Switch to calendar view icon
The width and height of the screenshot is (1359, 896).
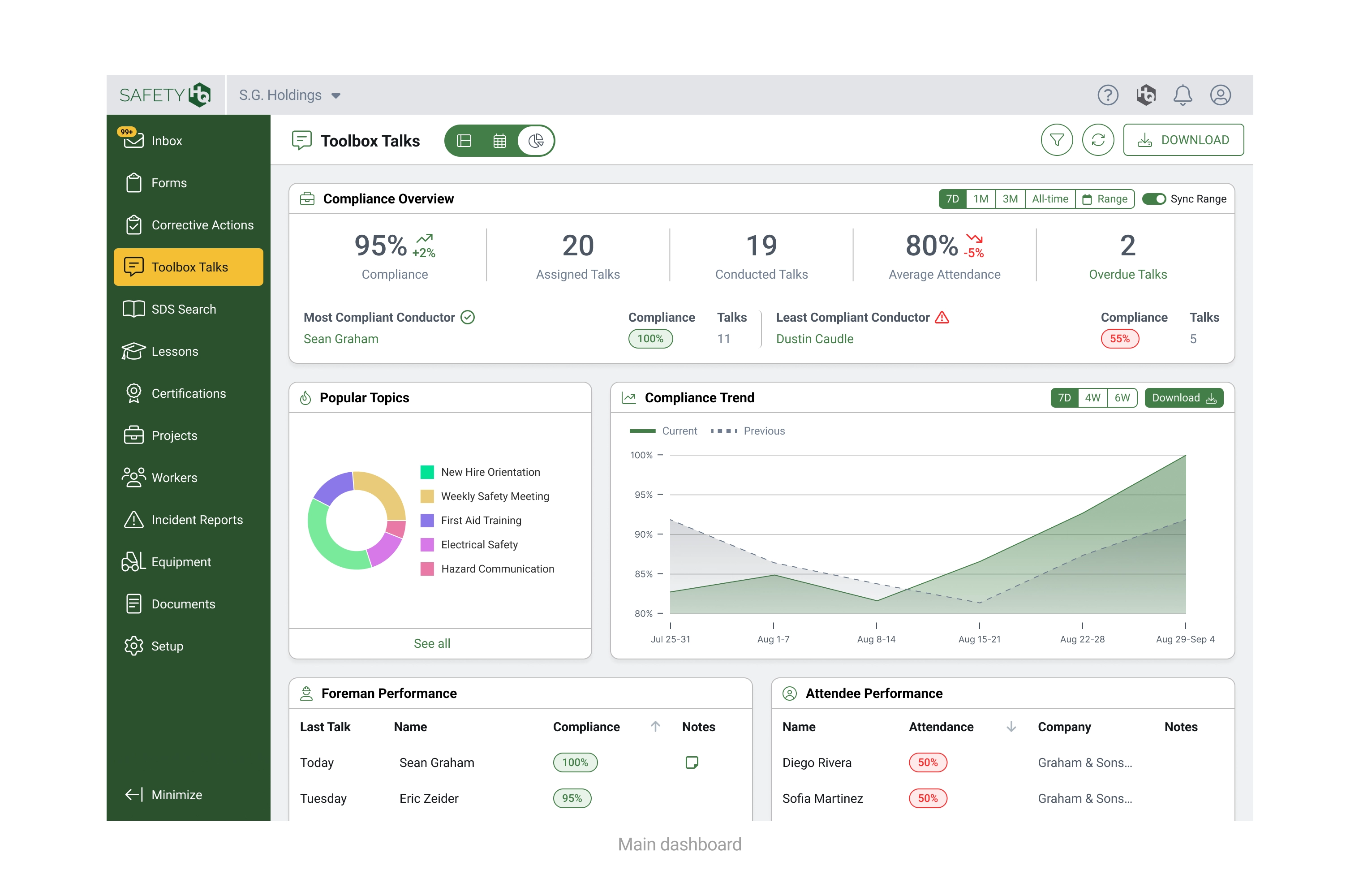click(499, 141)
